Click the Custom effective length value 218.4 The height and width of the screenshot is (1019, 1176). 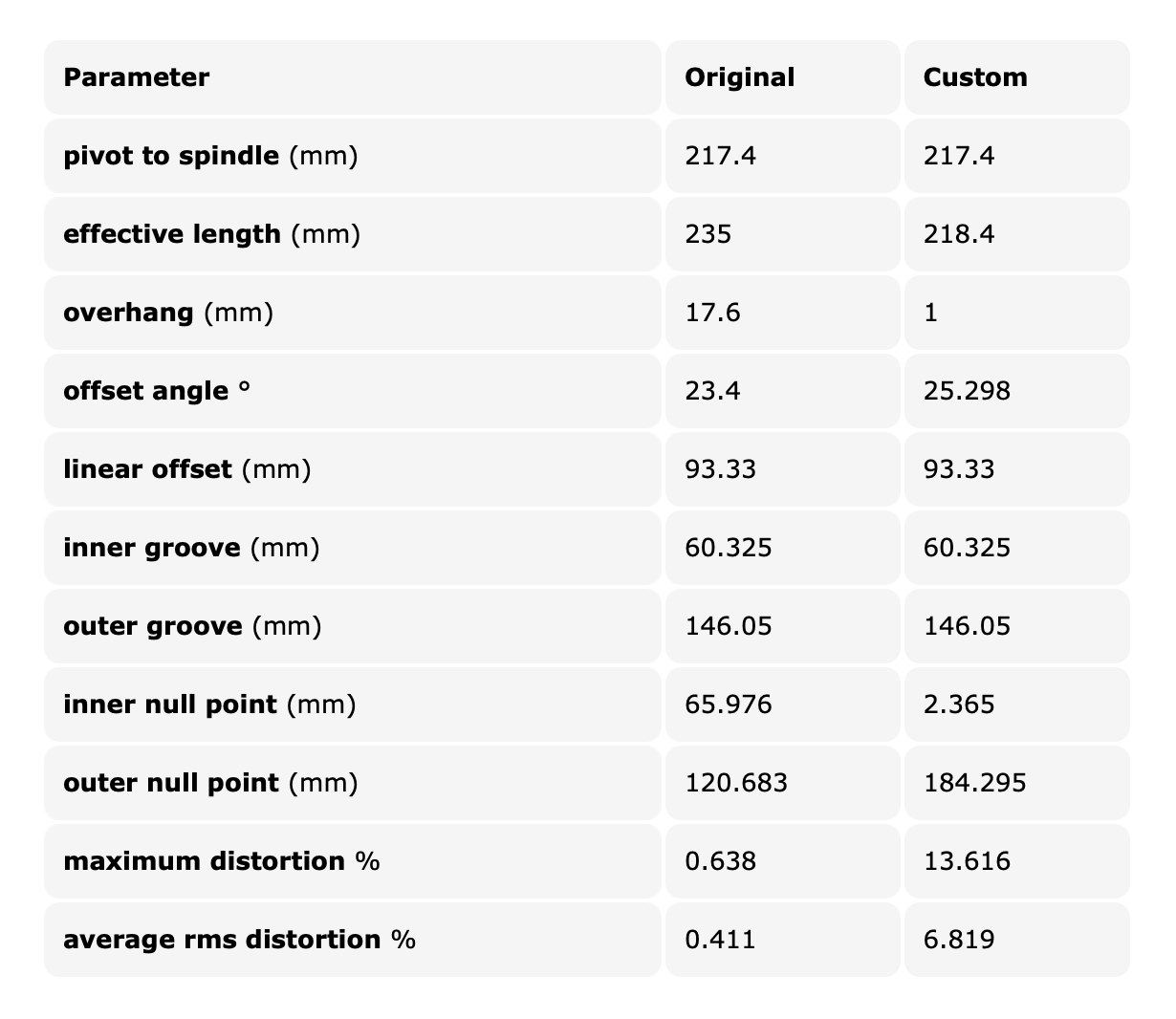959,234
